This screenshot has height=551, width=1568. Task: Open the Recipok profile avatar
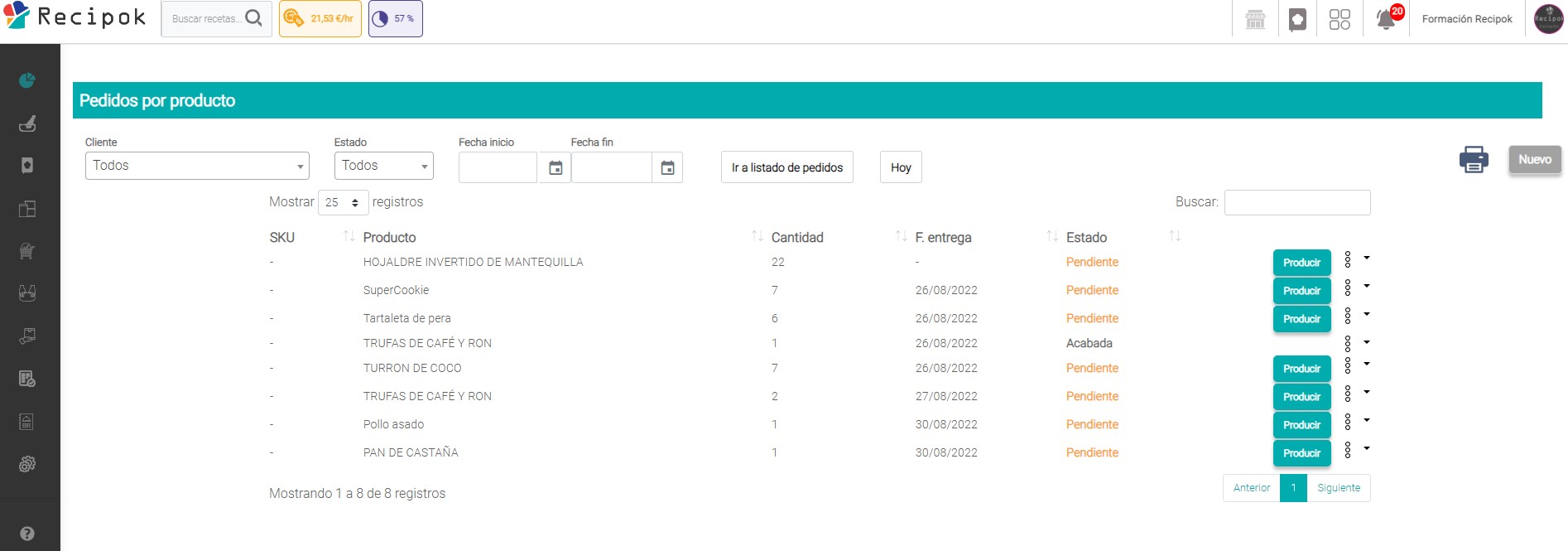1548,18
